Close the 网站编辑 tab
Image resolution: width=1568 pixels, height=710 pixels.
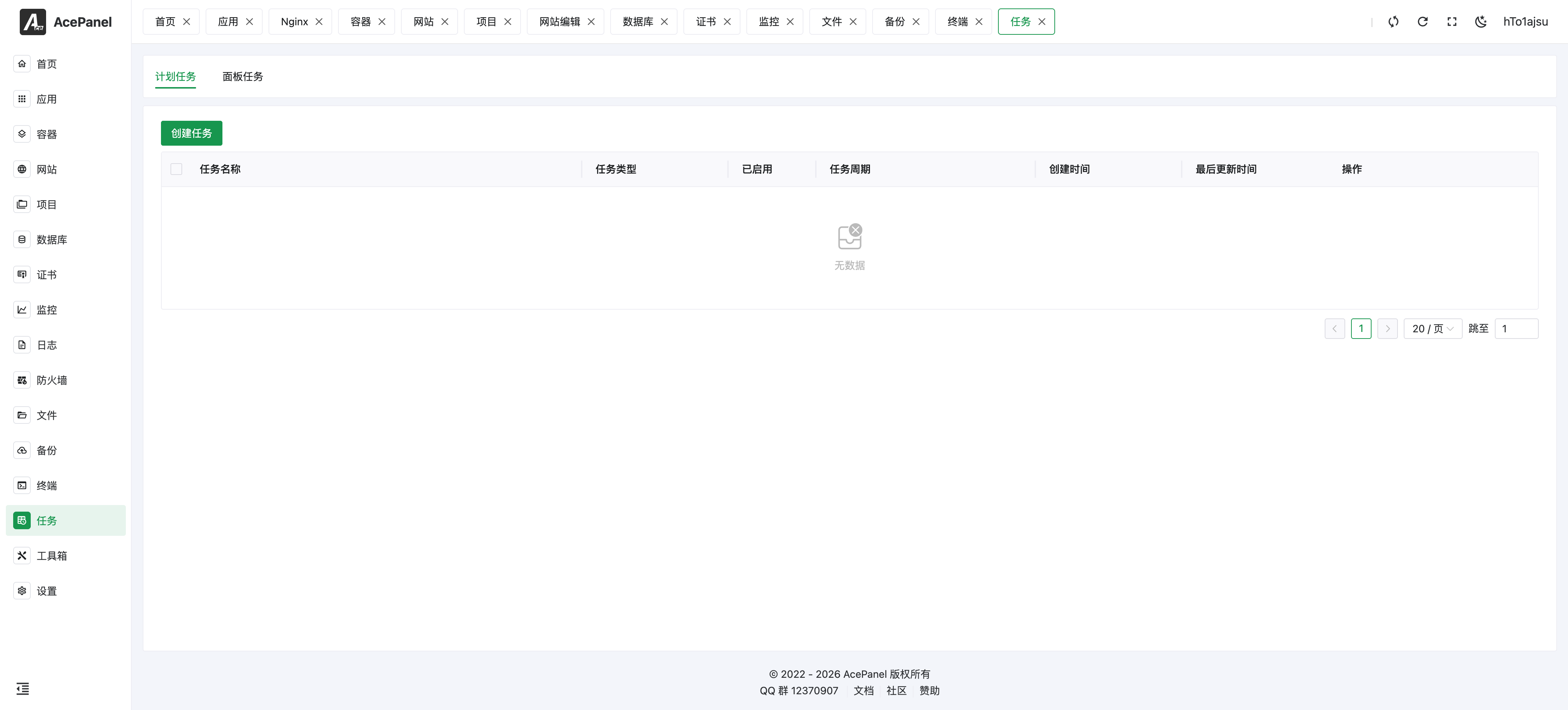point(591,22)
